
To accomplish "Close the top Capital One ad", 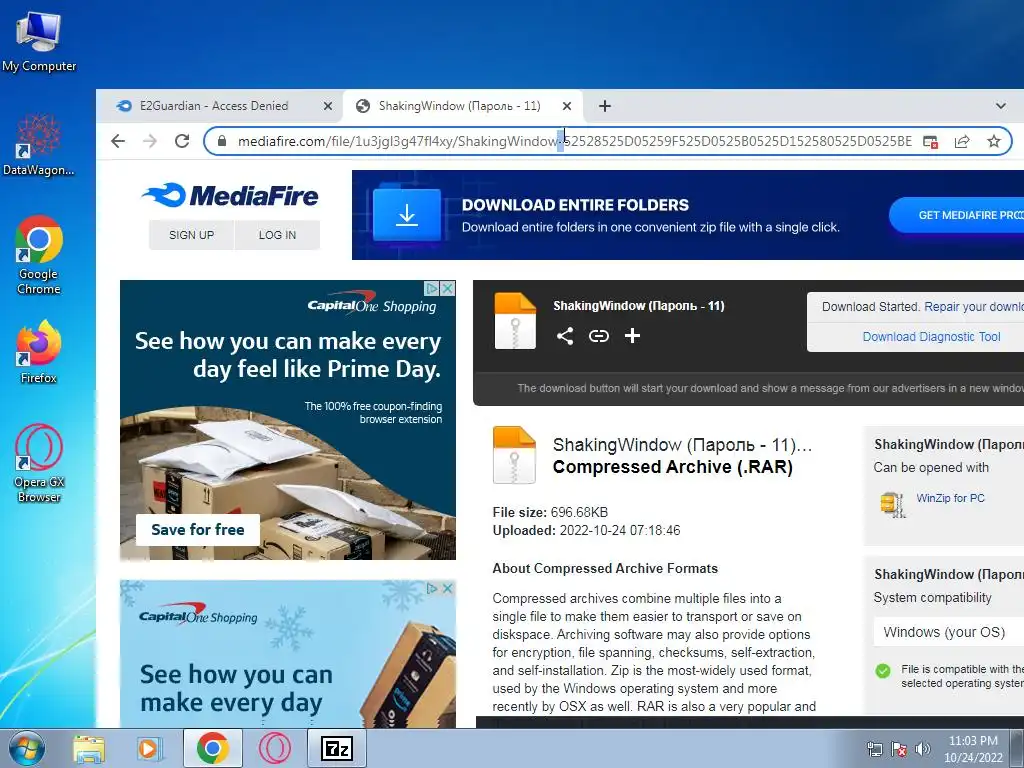I will click(x=447, y=288).
